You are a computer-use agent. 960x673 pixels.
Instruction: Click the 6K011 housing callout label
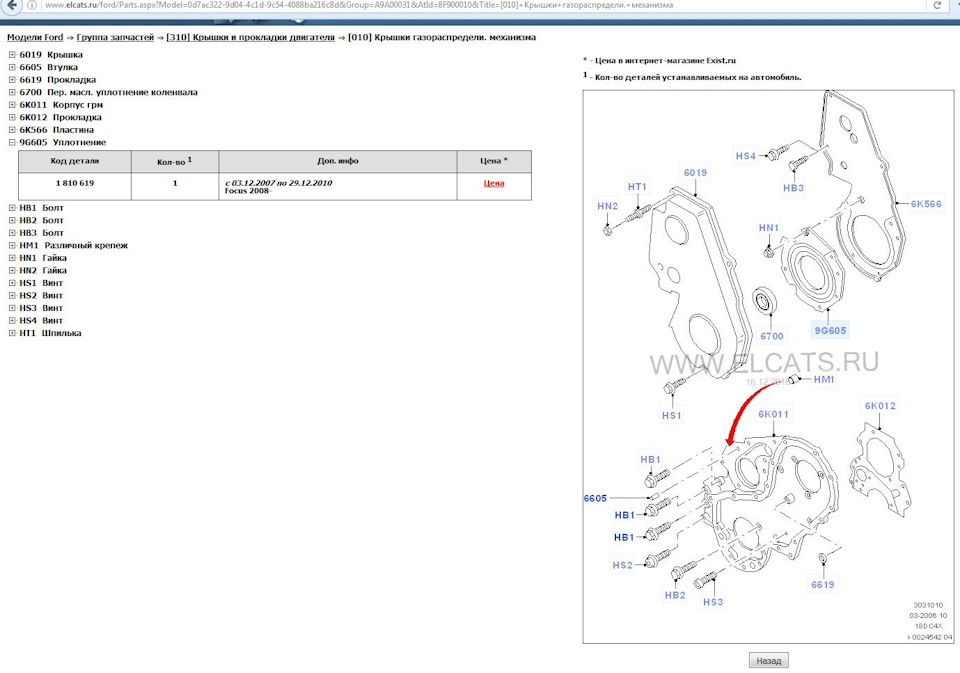pyautogui.click(x=773, y=414)
